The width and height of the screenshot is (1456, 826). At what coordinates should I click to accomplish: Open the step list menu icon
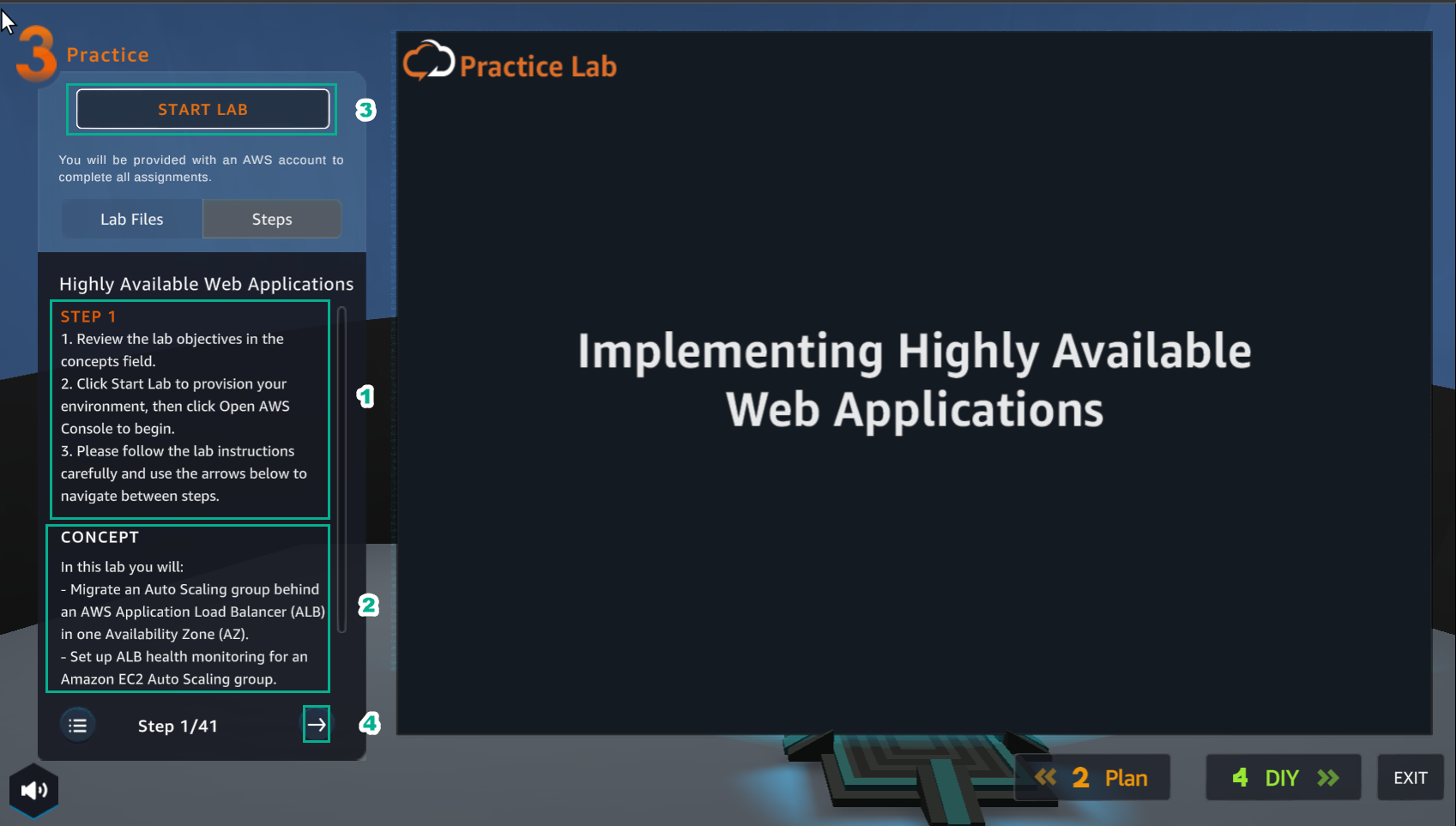[x=78, y=726]
